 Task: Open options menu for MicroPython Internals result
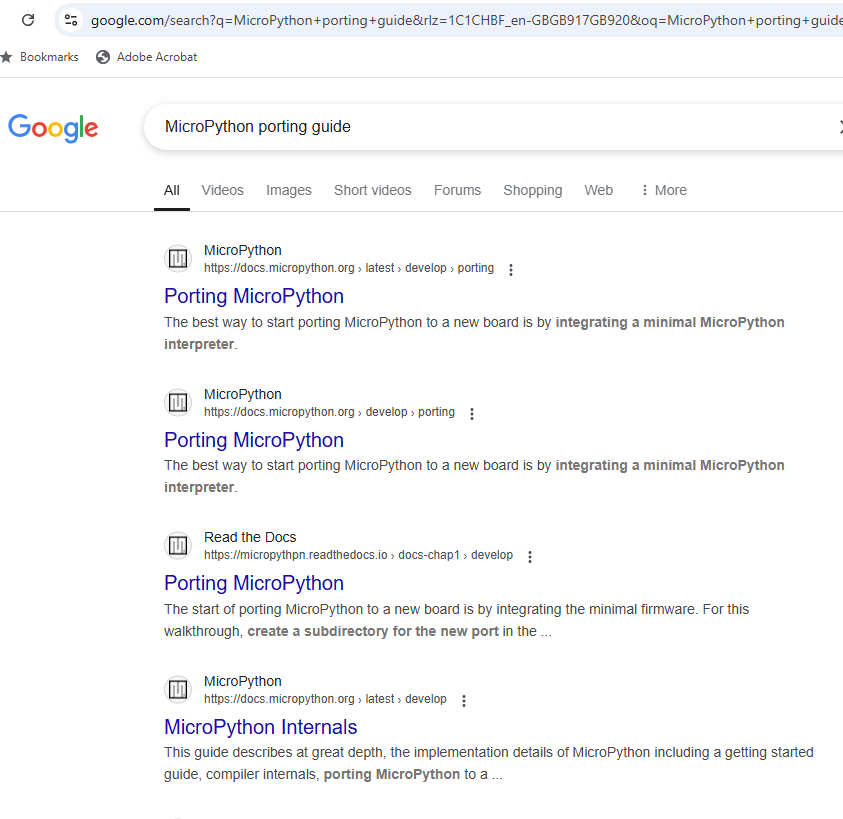click(x=463, y=700)
